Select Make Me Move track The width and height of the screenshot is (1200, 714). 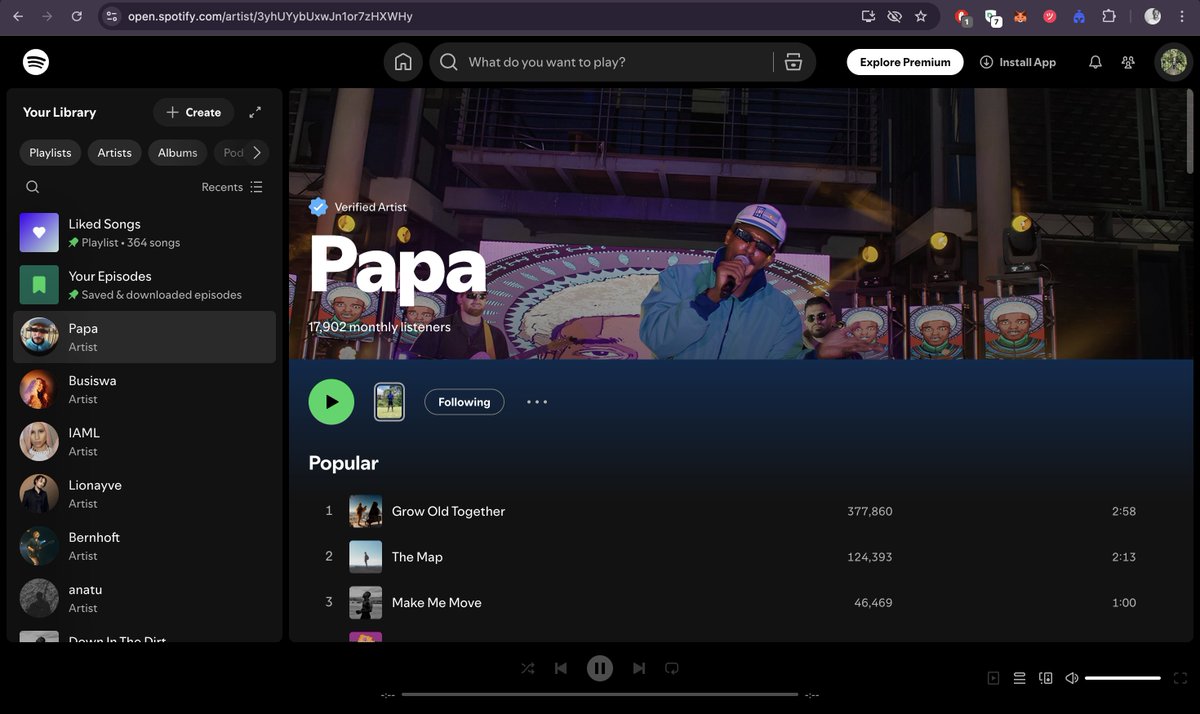click(x=740, y=603)
